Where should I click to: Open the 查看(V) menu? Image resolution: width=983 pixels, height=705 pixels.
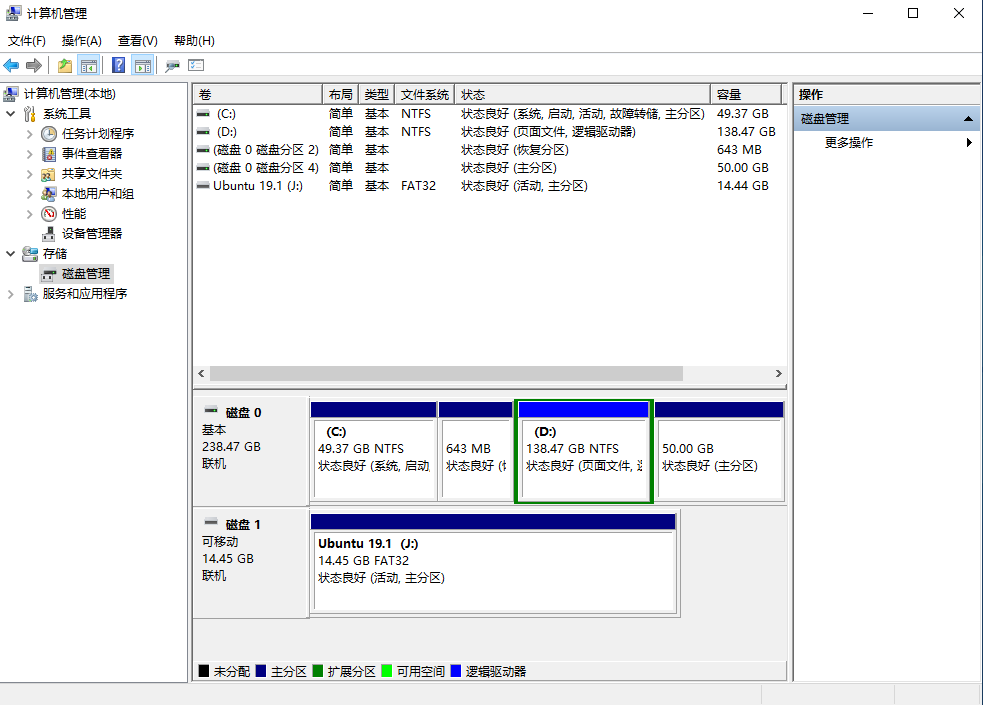(137, 41)
